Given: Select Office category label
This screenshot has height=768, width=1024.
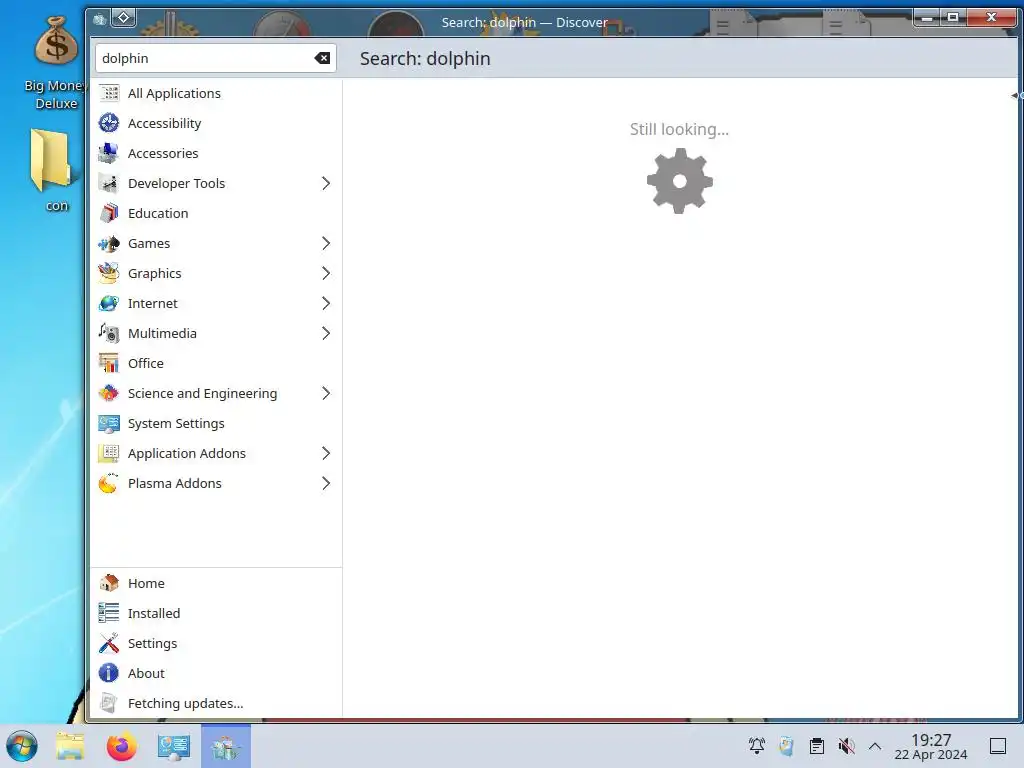Looking at the screenshot, I should pyautogui.click(x=146, y=364).
